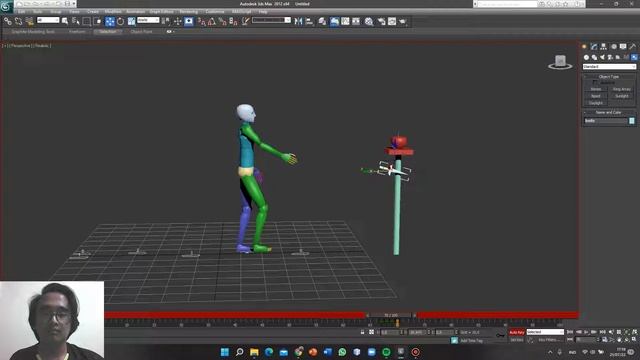Viewport: 640px width, 360px height.
Task: Open the named selection sets dropdown
Action: (x=271, y=20)
